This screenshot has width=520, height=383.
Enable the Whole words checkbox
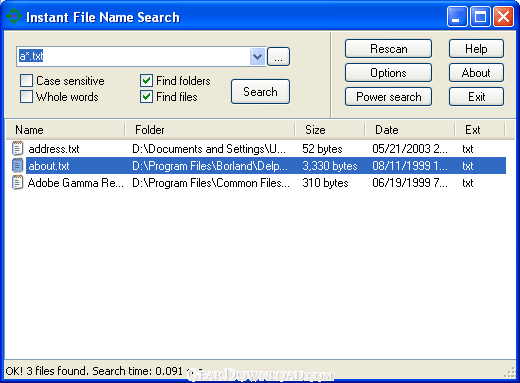point(26,97)
